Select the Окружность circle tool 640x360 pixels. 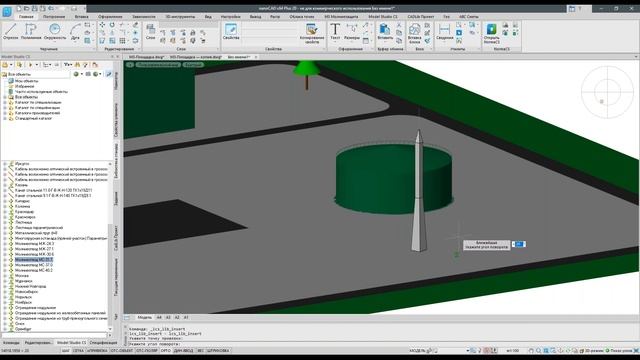click(x=55, y=31)
